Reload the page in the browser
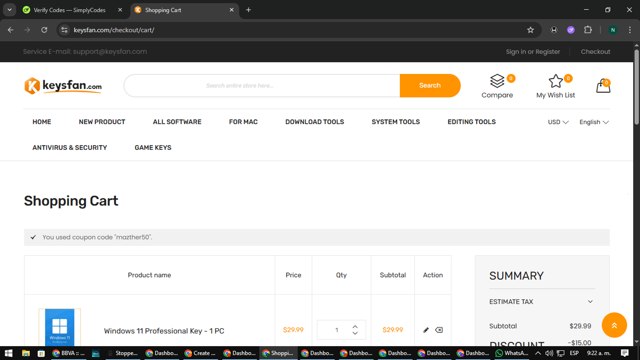Viewport: 640px width, 360px height. (44, 30)
